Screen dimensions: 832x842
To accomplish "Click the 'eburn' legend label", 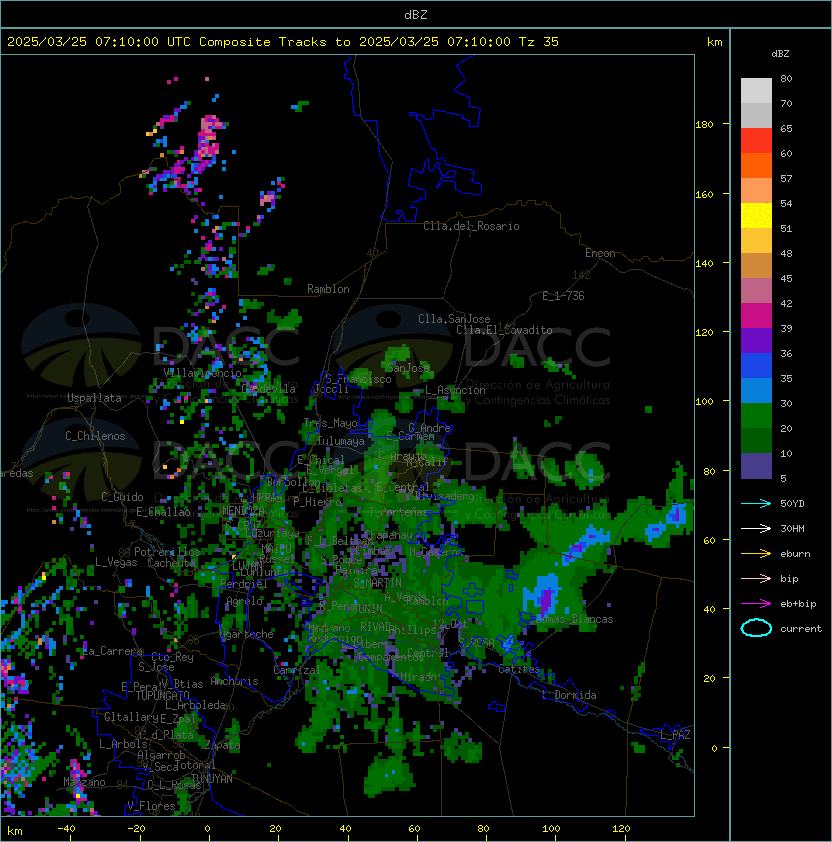I will [795, 554].
